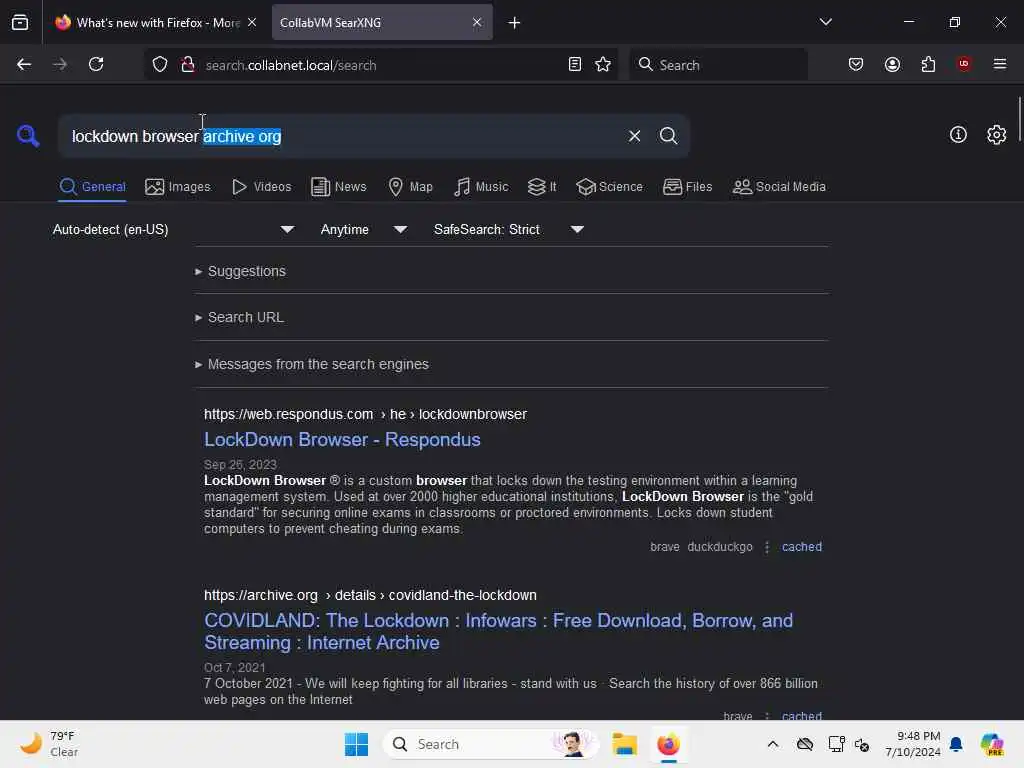Open uBlock Origin extension icon

click(x=963, y=64)
